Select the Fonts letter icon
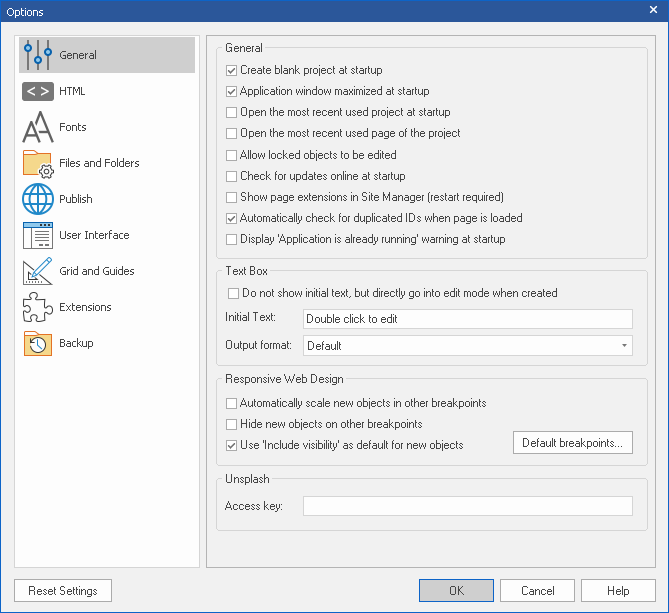Viewport: 669px width, 613px height. tap(38, 127)
